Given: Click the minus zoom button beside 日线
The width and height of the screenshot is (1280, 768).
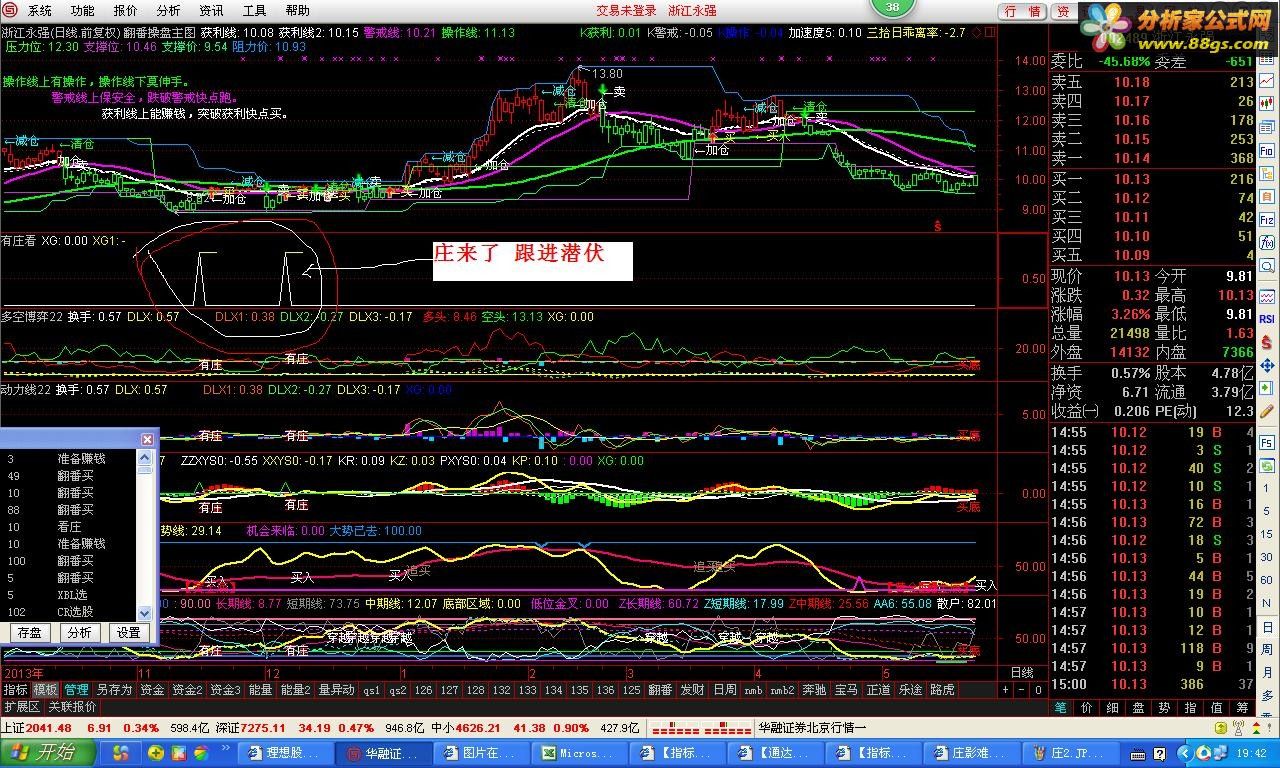Looking at the screenshot, I should click(x=1022, y=690).
